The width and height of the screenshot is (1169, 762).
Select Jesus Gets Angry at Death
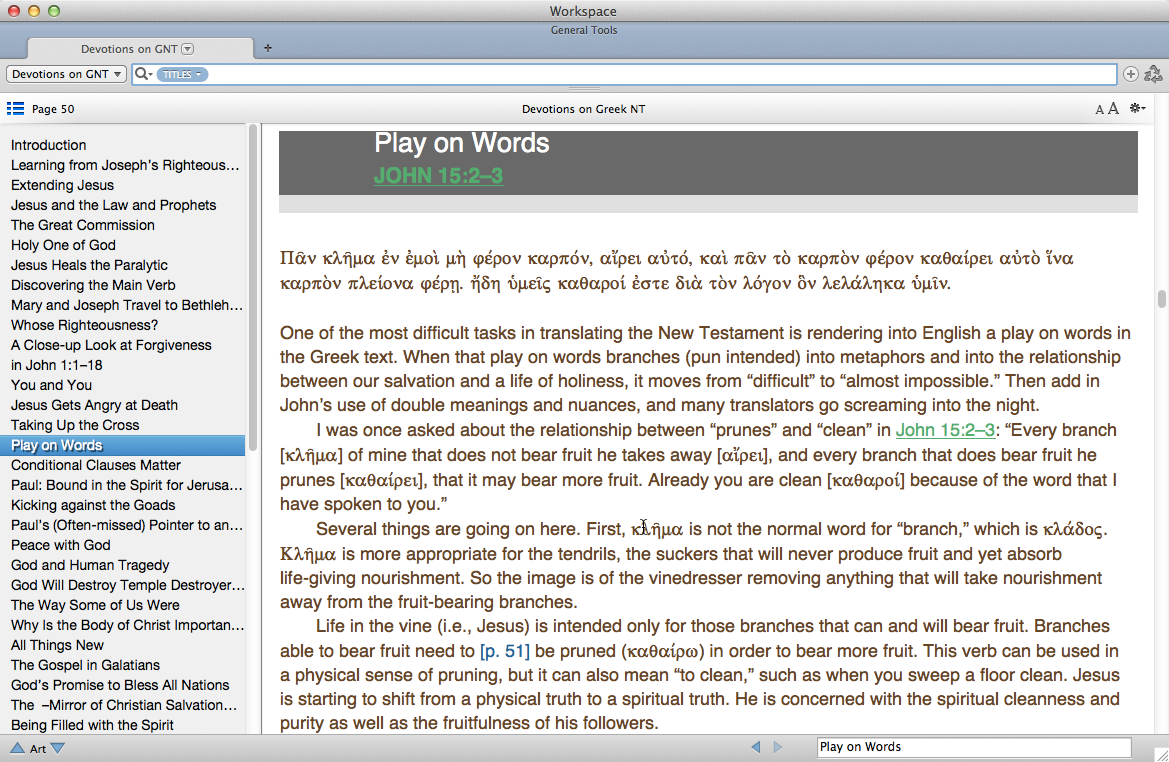[x=95, y=406]
